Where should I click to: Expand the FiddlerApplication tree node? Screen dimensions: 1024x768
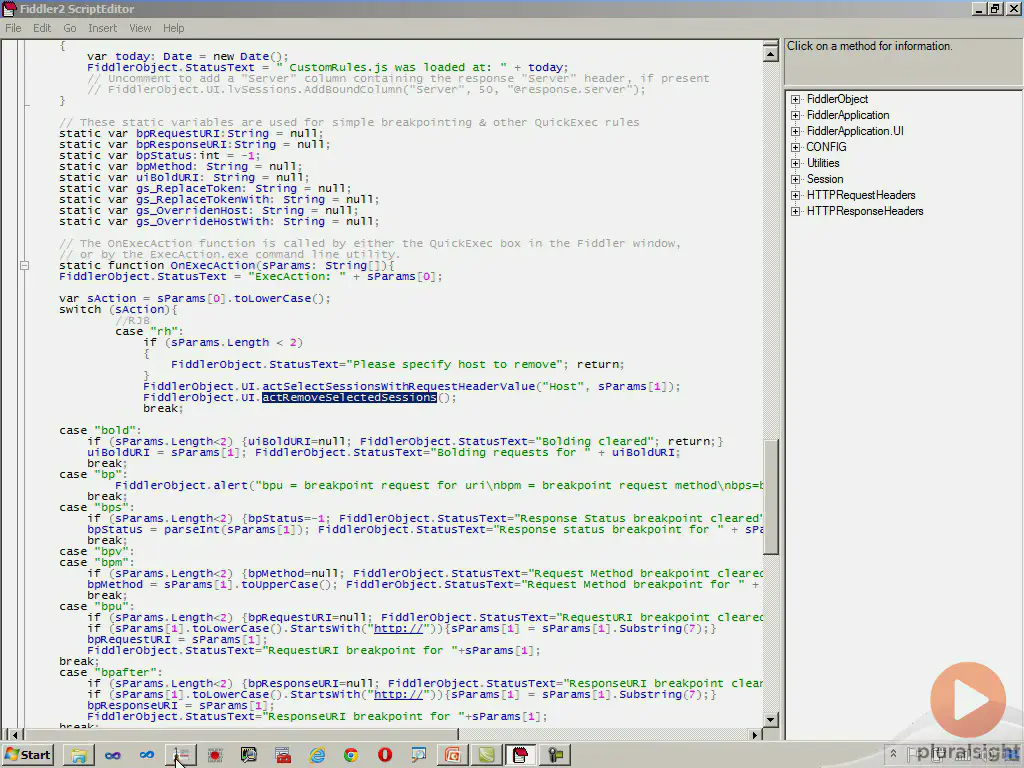point(795,115)
